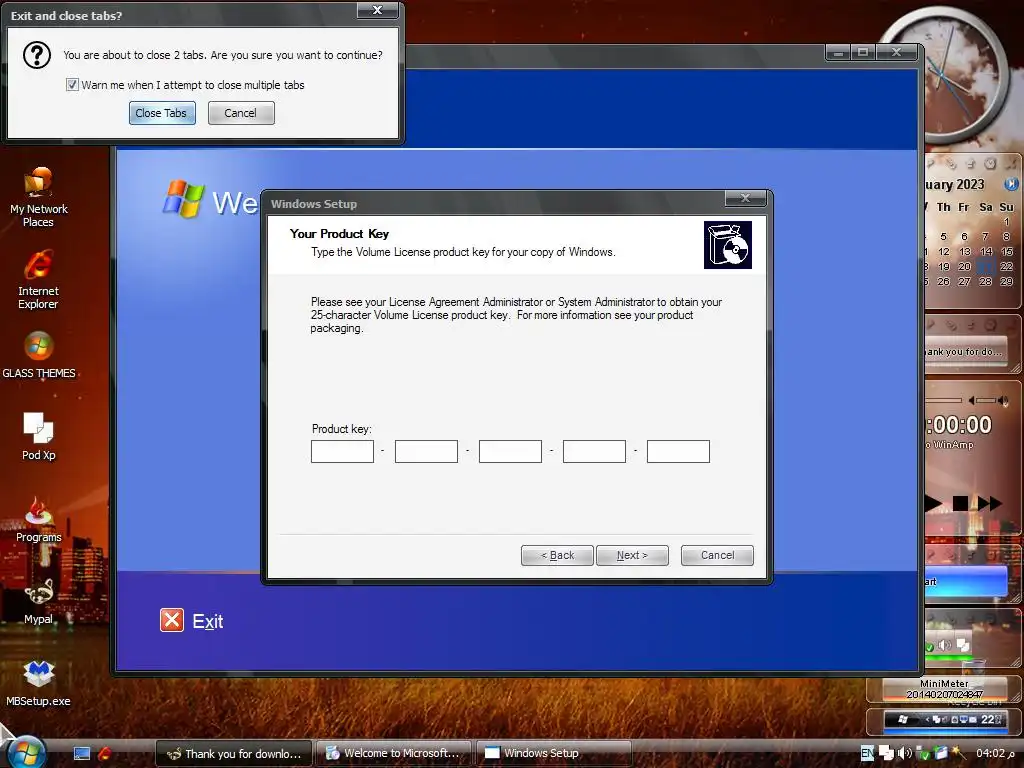The image size is (1024, 768).
Task: Click the WinAmp gadget play button
Action: tap(934, 503)
